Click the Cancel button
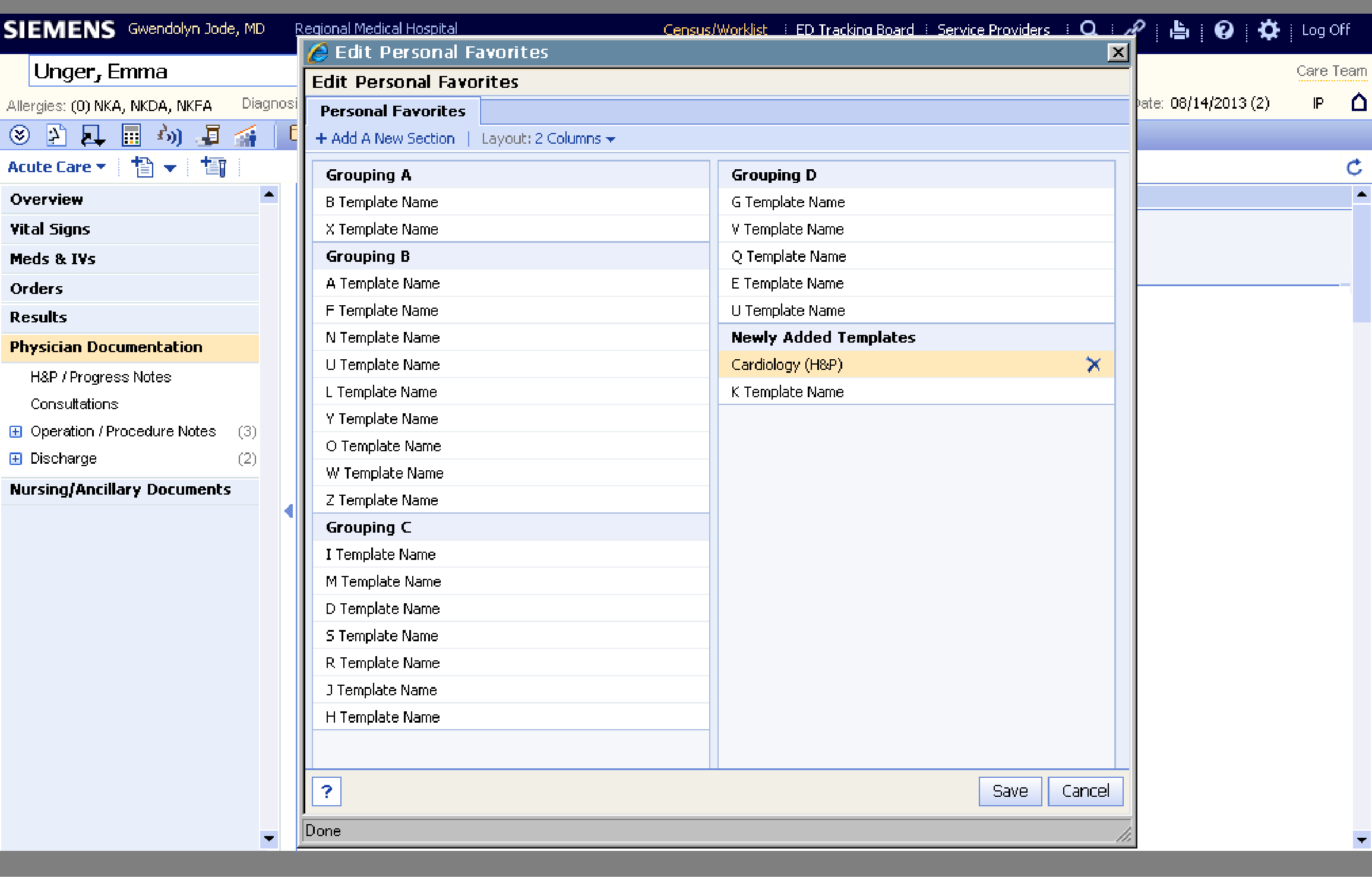 pos(1085,791)
